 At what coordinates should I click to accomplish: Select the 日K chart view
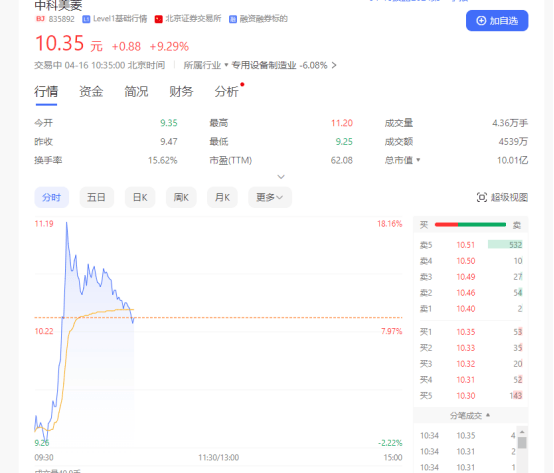[140, 197]
